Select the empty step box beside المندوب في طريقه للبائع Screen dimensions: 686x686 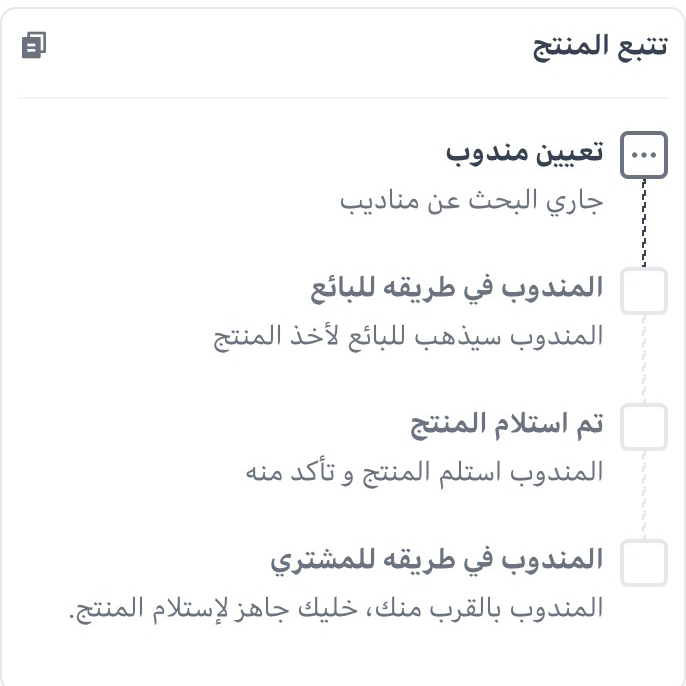click(x=644, y=291)
